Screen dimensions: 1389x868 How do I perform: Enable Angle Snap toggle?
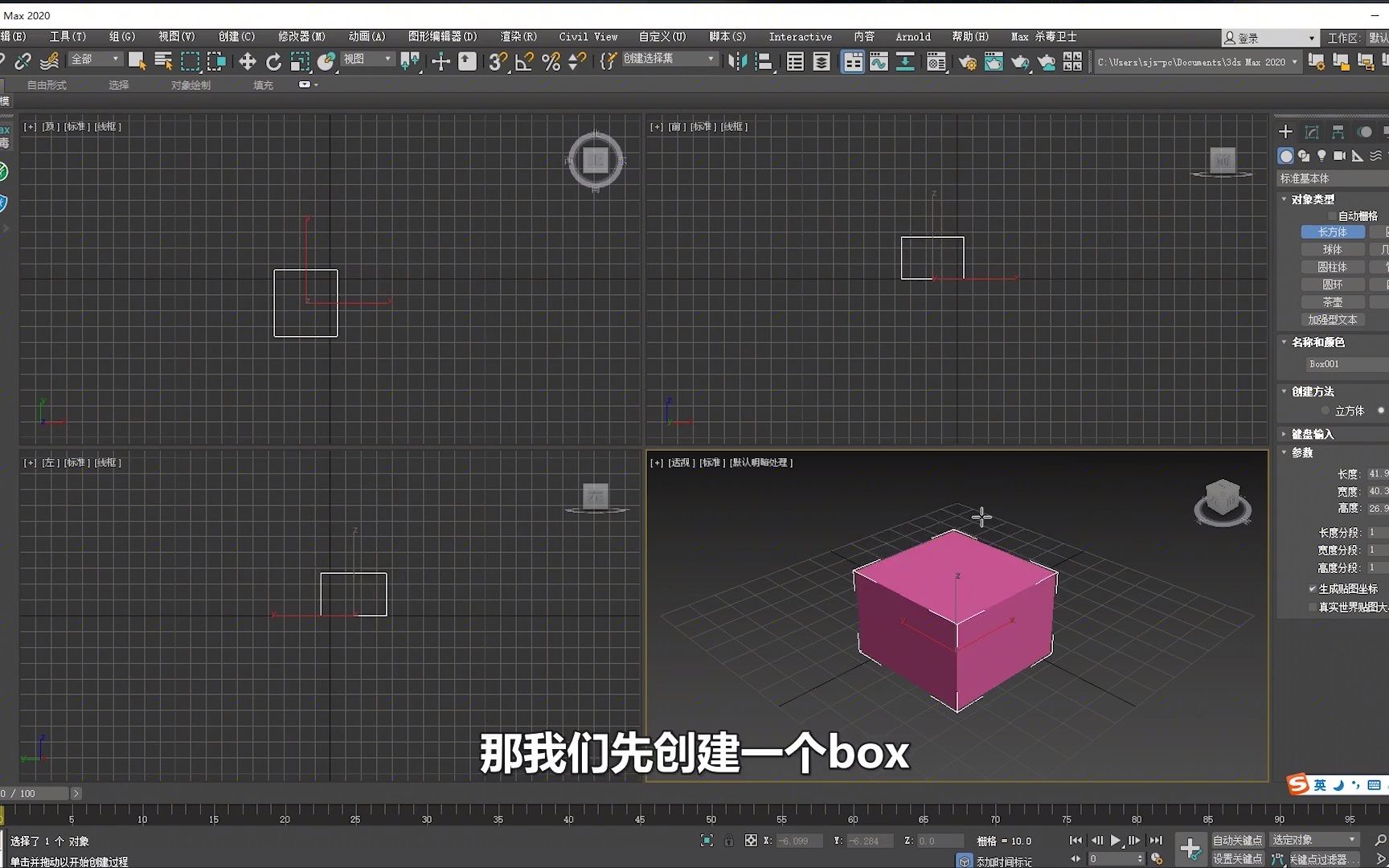(x=523, y=61)
